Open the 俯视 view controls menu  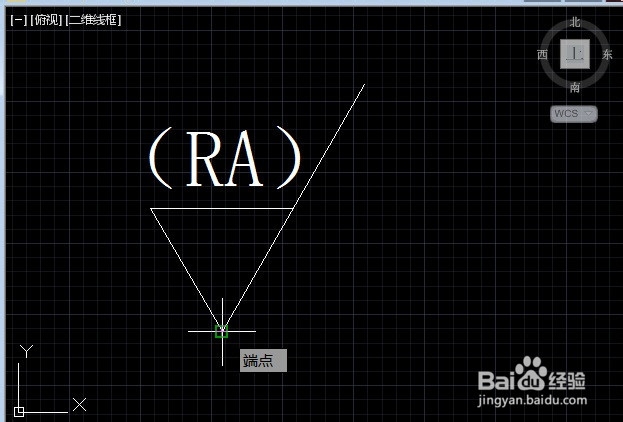coord(46,20)
